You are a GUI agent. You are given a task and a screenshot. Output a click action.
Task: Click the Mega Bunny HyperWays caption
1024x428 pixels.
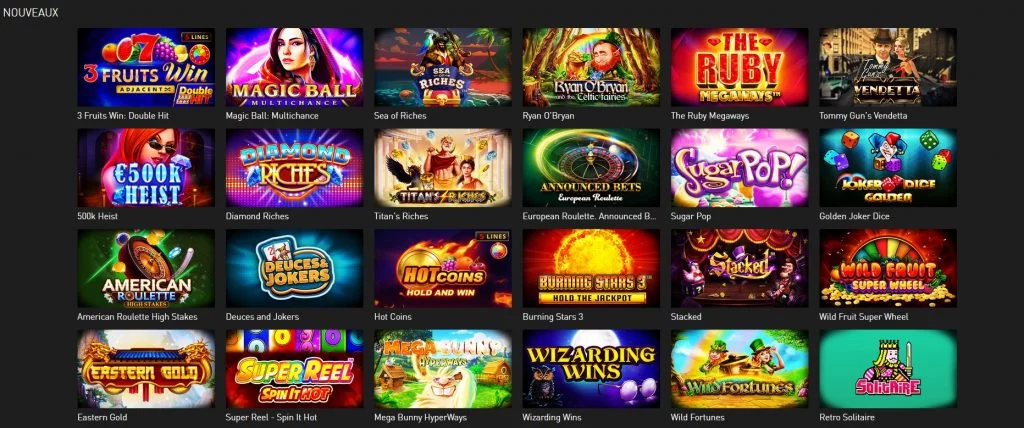tap(420, 418)
